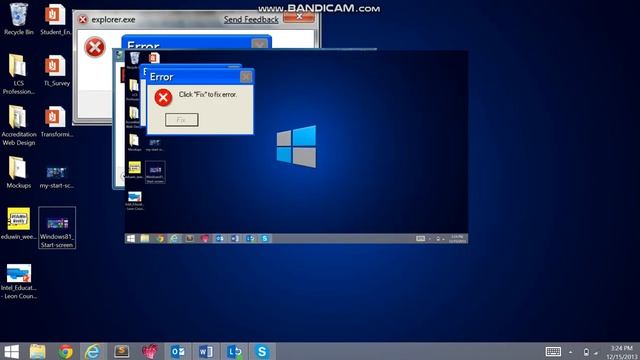Click Internet Explorer in nested desktop taskbar
The height and width of the screenshot is (360, 640).
174,238
